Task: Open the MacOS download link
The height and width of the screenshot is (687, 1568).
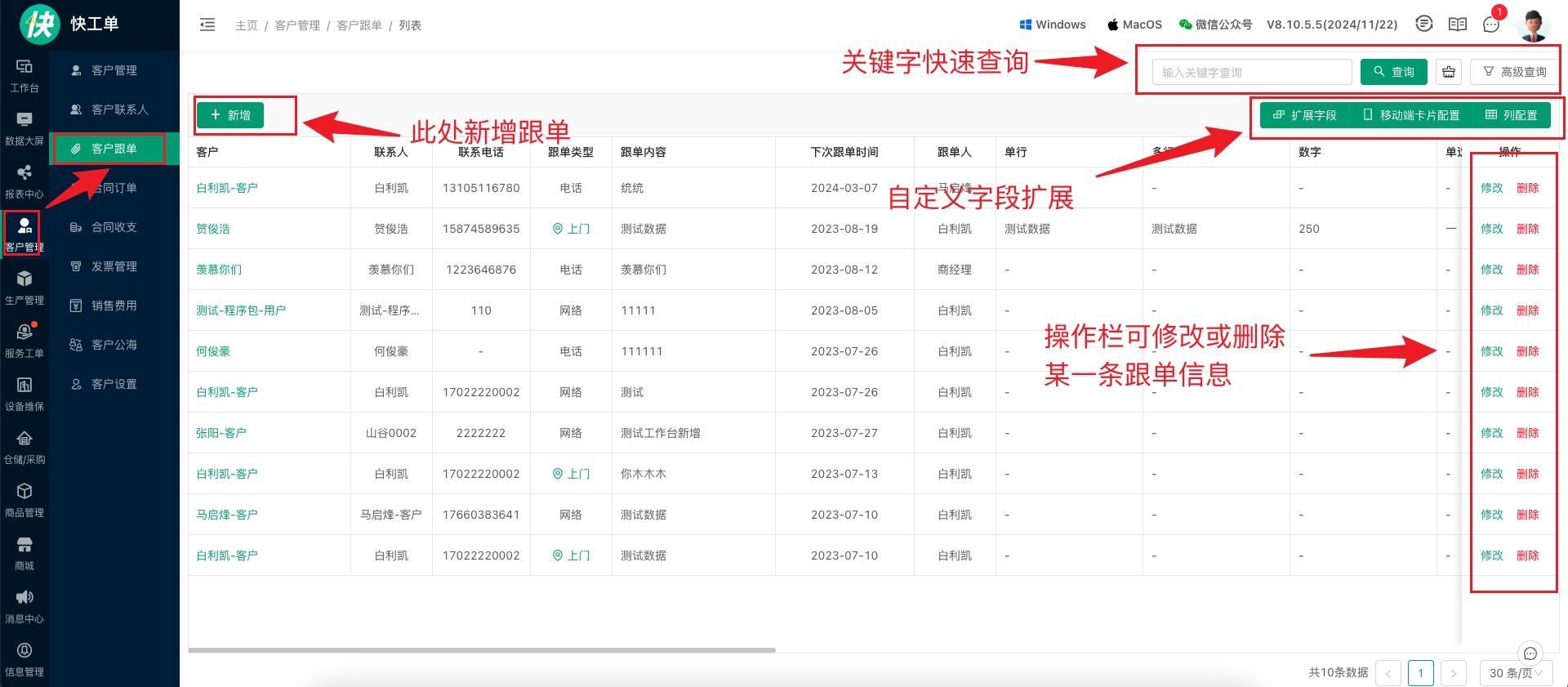Action: [1134, 25]
